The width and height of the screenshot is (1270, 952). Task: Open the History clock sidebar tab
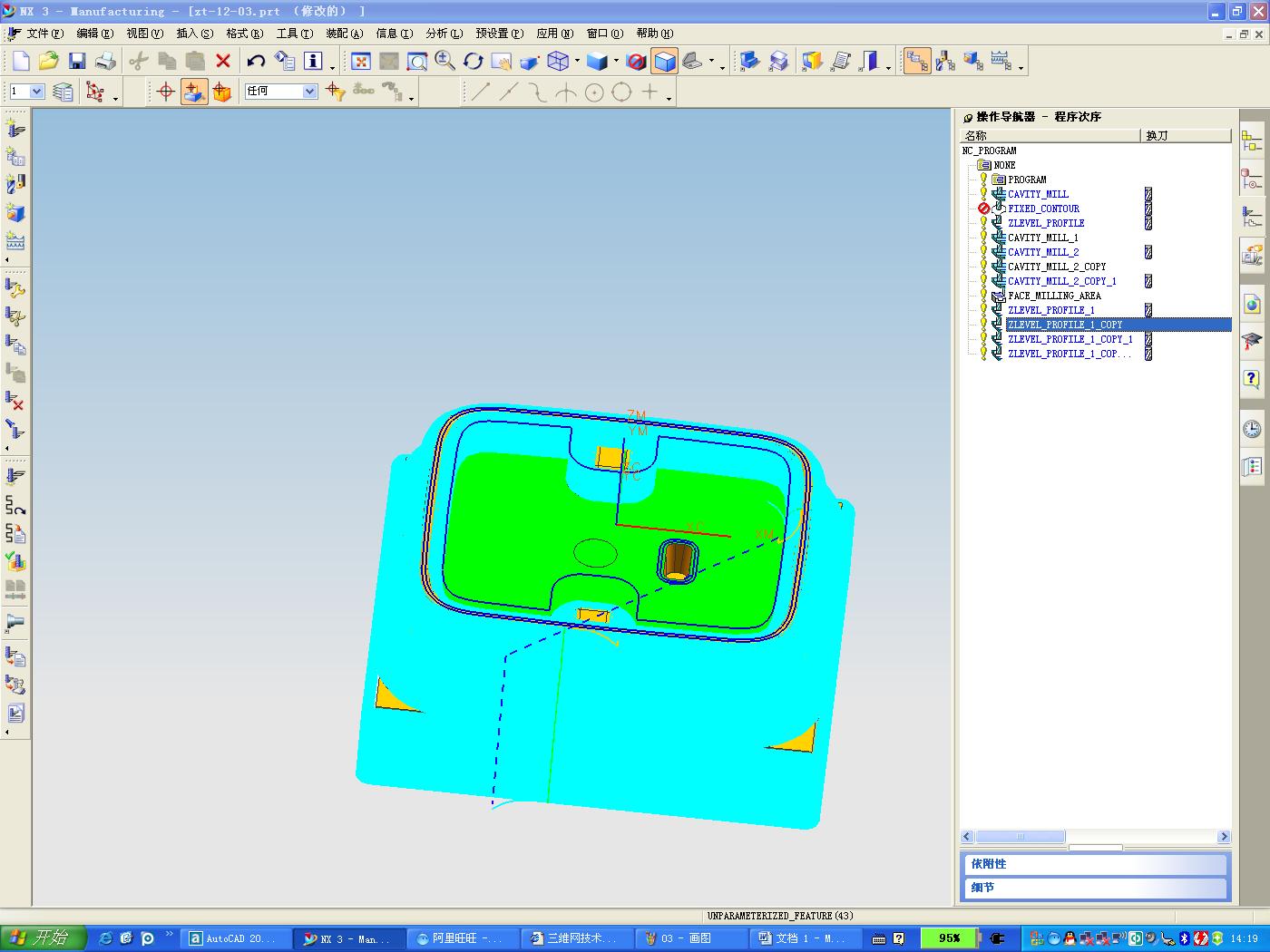click(x=1252, y=428)
